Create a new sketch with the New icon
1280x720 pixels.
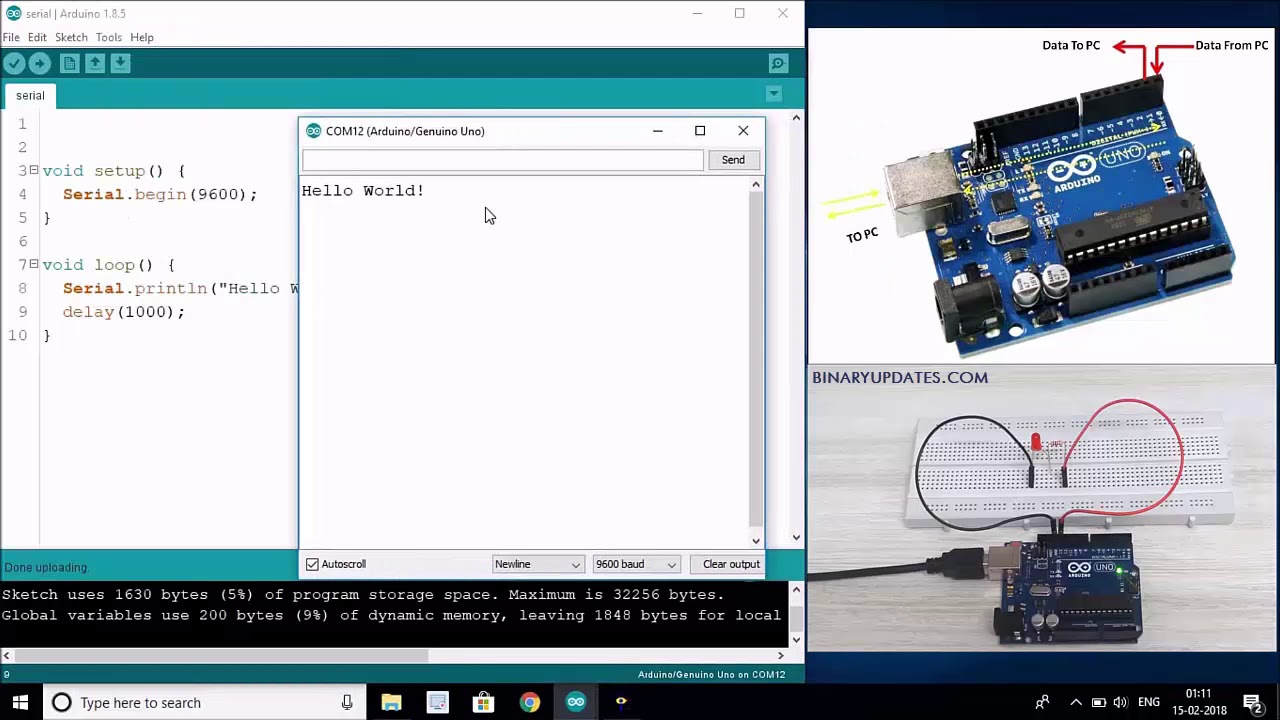[69, 63]
